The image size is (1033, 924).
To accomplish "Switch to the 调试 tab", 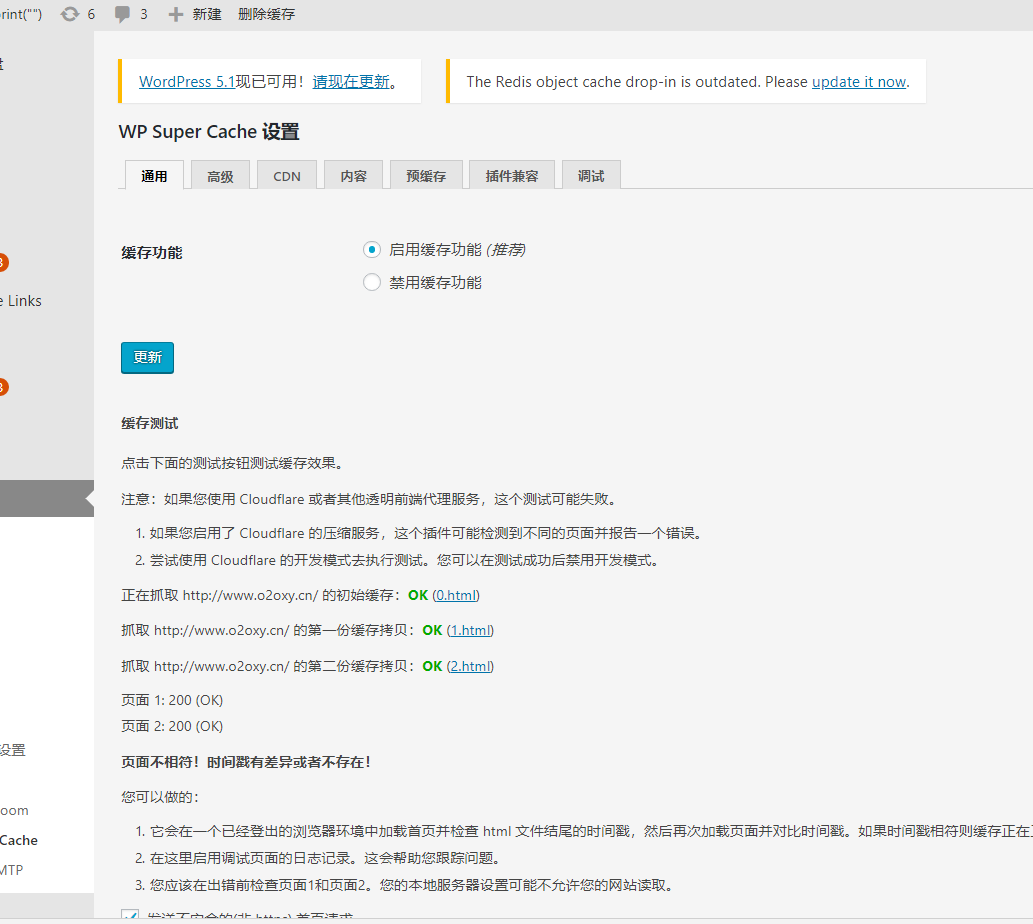I will (591, 176).
